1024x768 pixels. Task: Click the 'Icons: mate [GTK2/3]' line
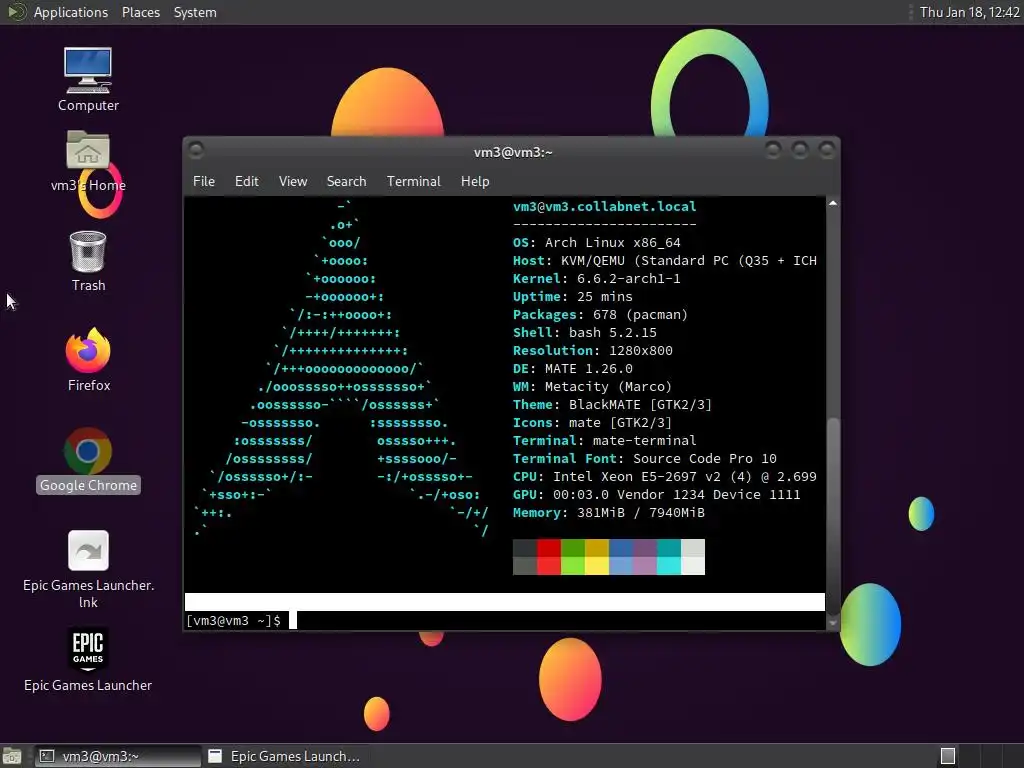tap(592, 423)
